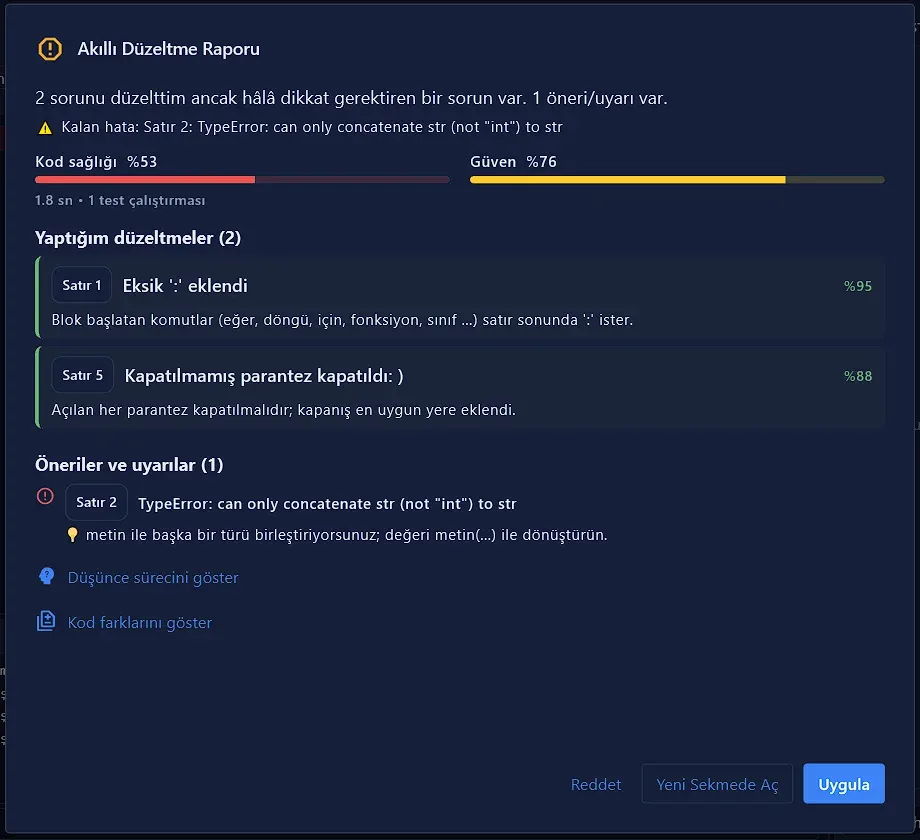Screen dimensions: 920x840
Task: Click the code diff document icon
Action: click(x=46, y=621)
